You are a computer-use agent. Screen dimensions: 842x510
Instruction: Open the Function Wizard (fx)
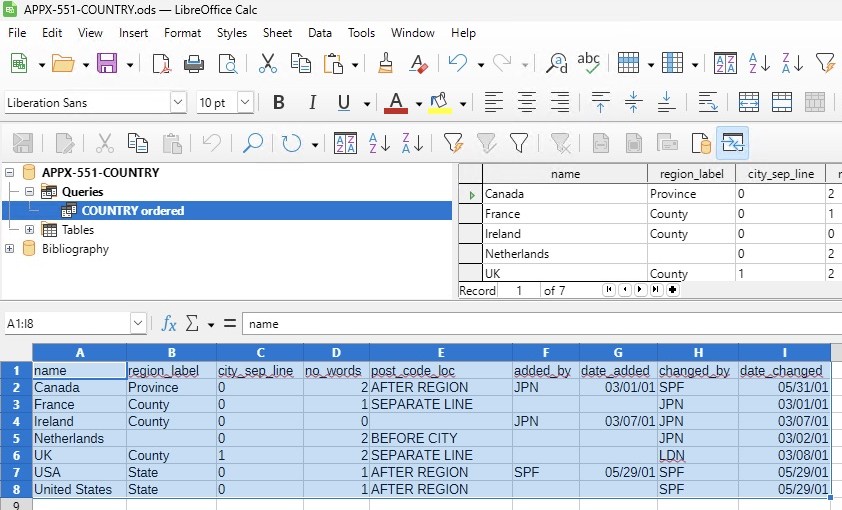[x=169, y=323]
